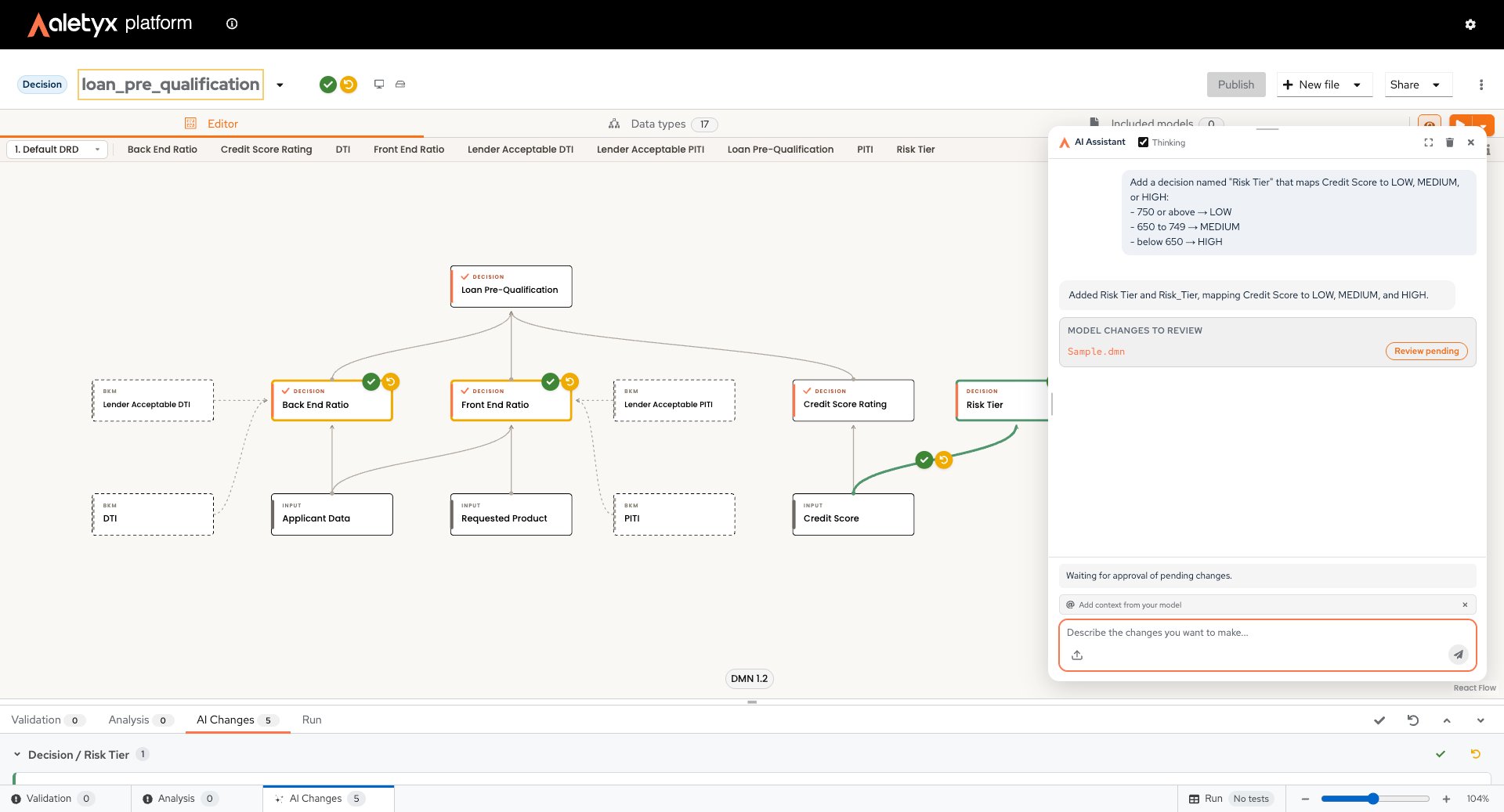This screenshot has height=812, width=1504.
Task: Revert the Credit Score to Risk Tier edge
Action: point(944,460)
